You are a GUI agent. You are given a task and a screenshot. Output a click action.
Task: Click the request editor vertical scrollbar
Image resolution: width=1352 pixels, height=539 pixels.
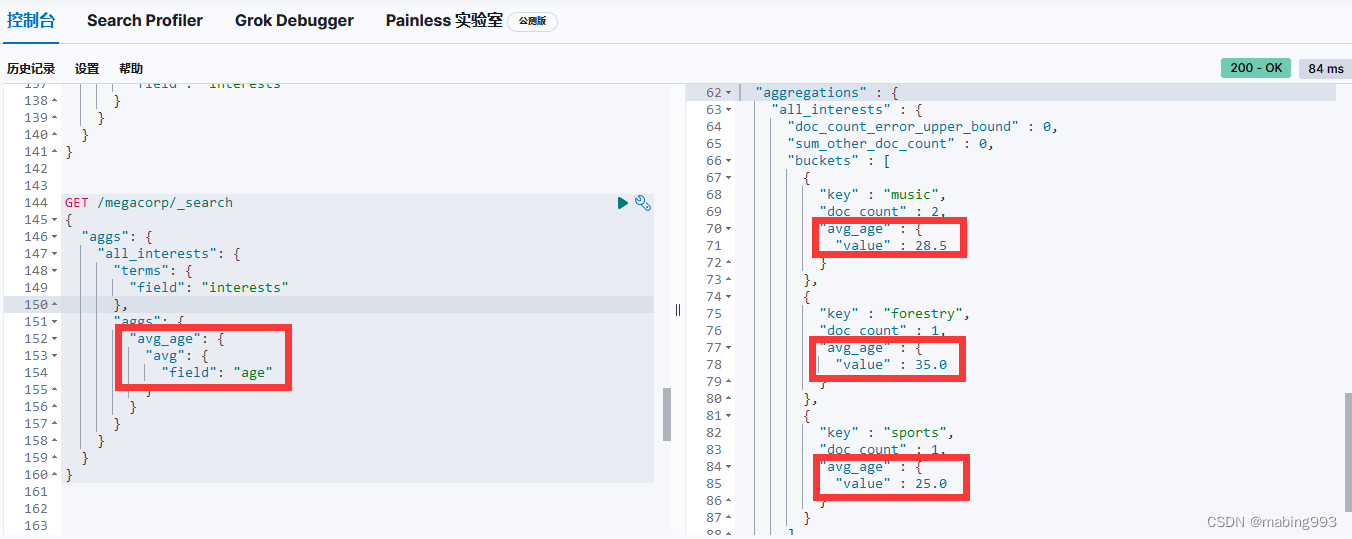[x=667, y=414]
